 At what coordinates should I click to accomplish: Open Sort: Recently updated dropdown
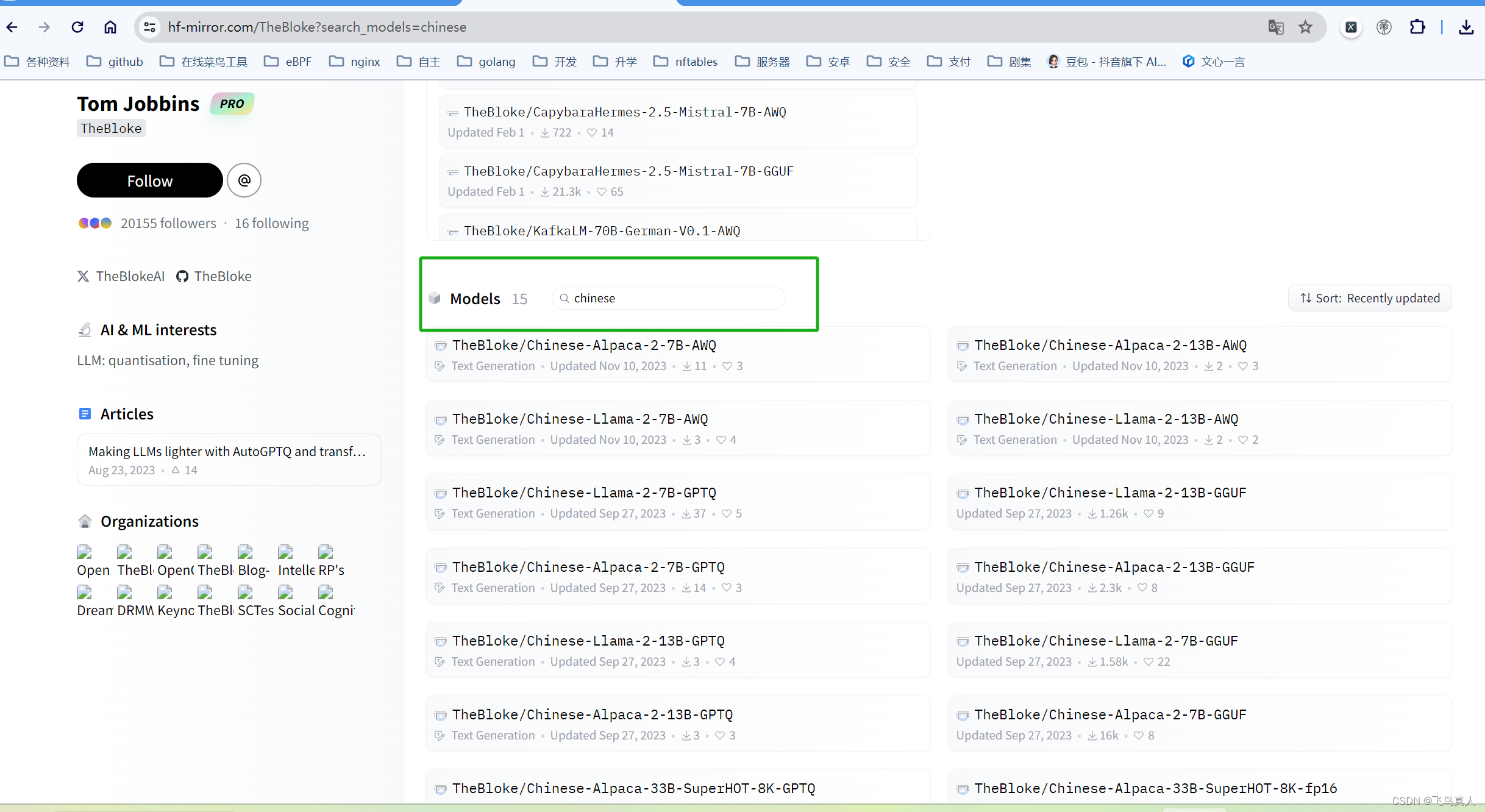pos(1369,298)
